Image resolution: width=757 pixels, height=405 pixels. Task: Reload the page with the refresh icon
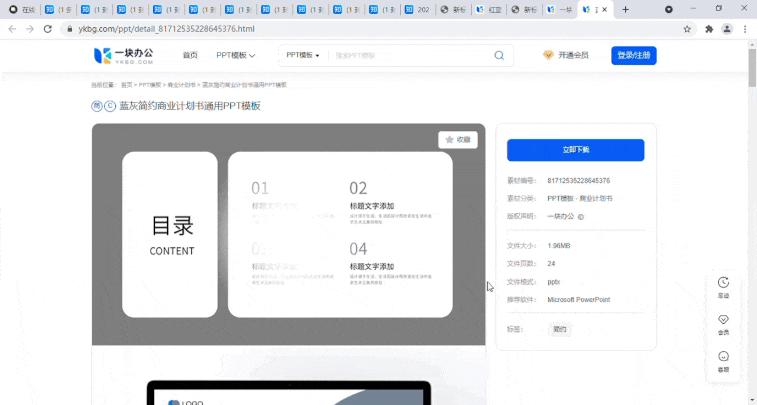47,29
